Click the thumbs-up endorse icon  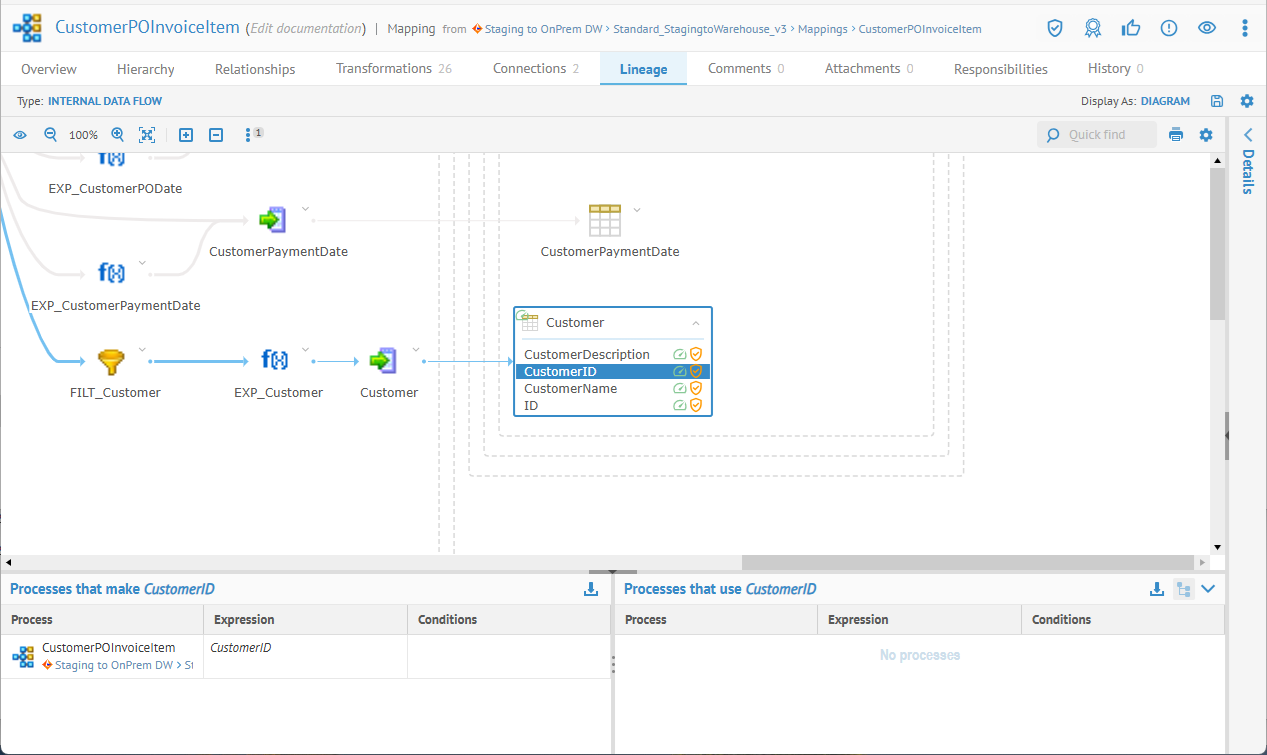1131,28
